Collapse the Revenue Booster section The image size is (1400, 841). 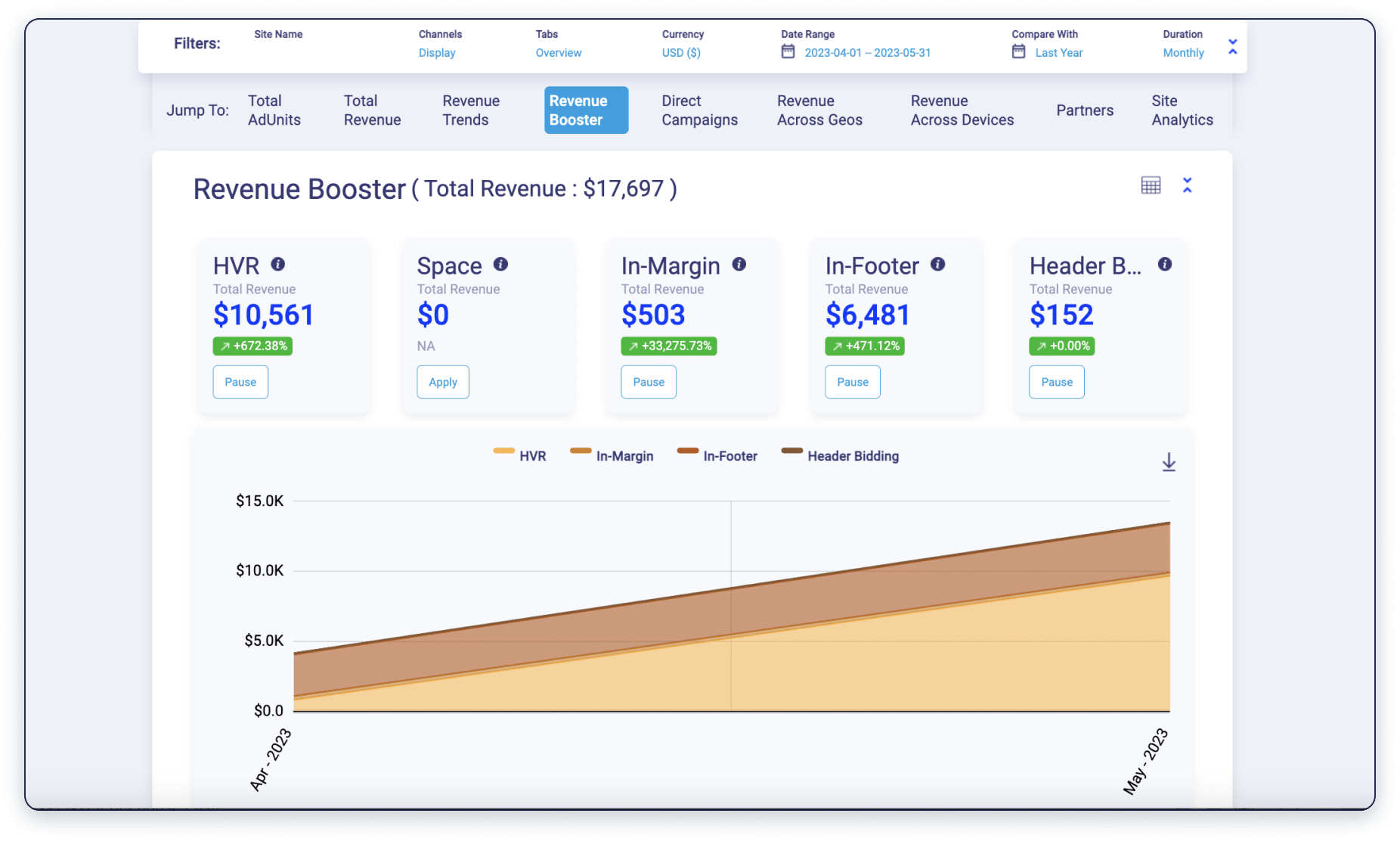[1188, 185]
